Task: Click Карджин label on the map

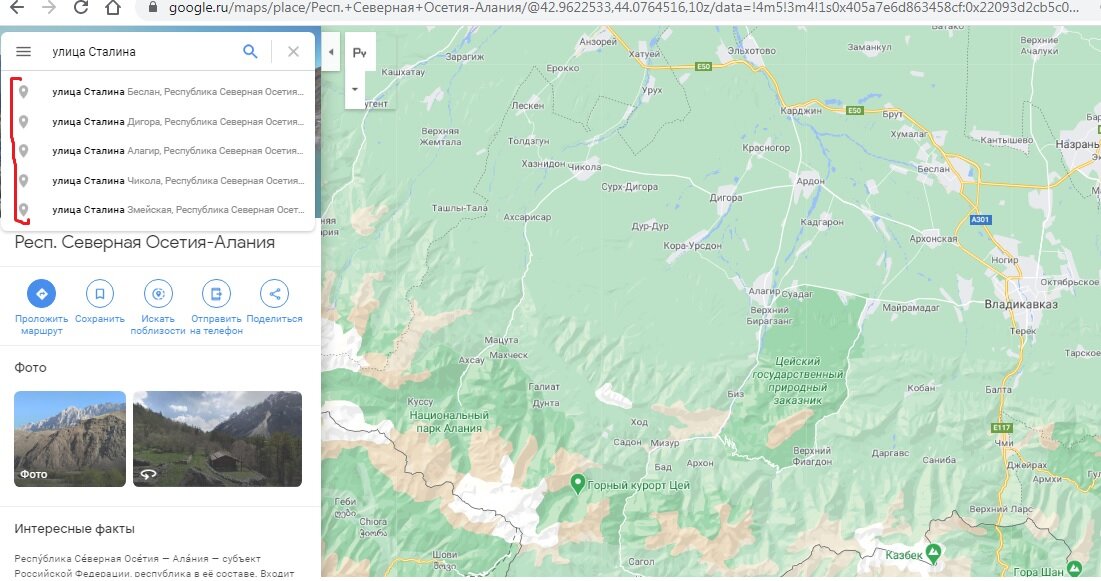Action: click(801, 111)
